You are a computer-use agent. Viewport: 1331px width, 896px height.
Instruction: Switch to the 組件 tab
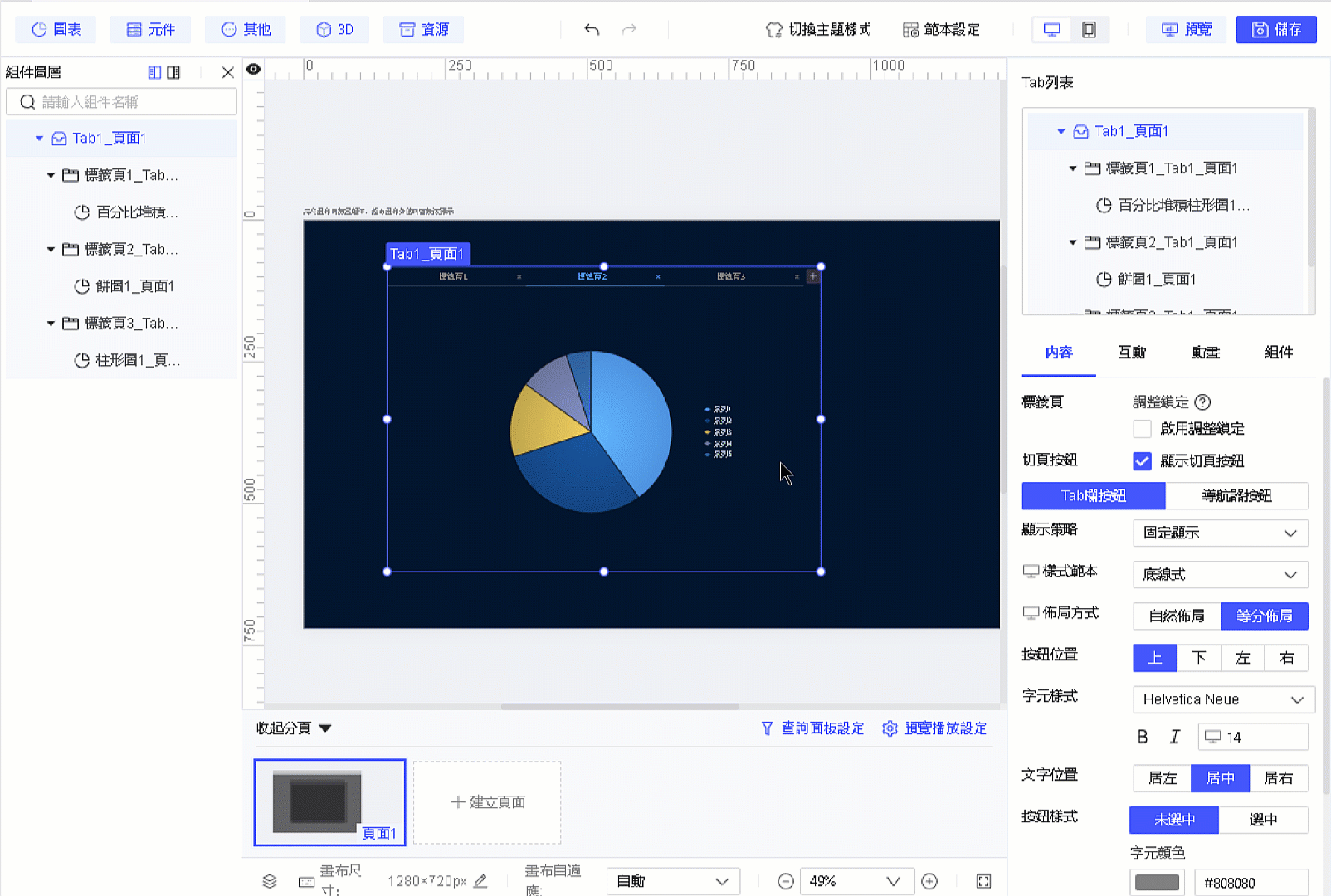1279,353
